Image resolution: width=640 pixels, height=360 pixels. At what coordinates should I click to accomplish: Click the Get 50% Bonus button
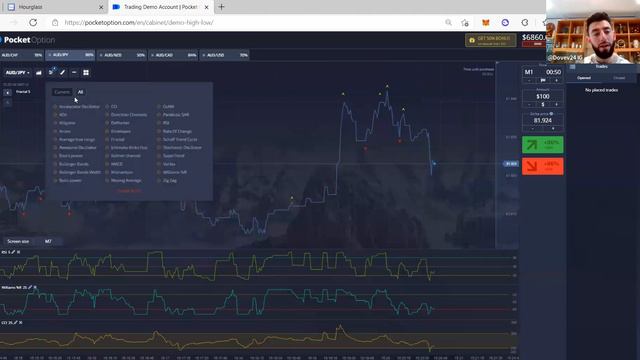pos(491,40)
